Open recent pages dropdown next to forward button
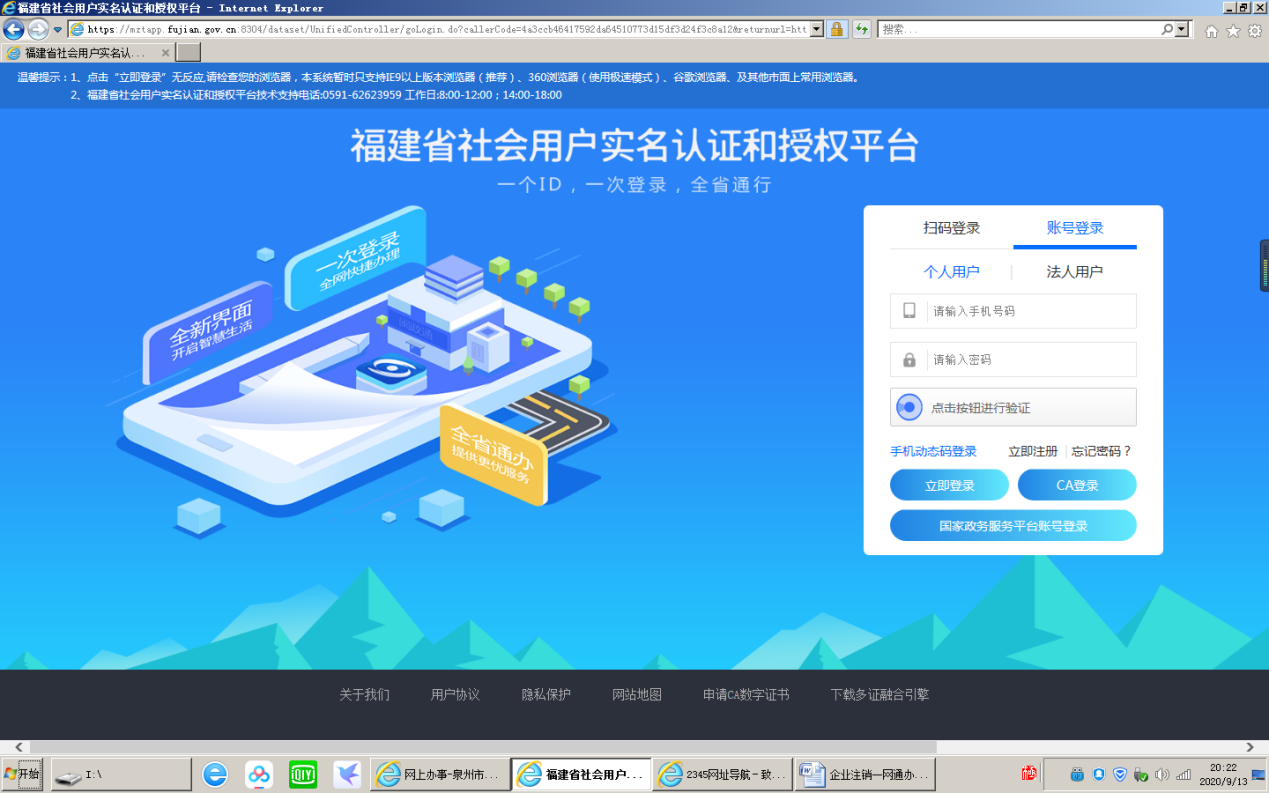The image size is (1269, 793). (58, 30)
